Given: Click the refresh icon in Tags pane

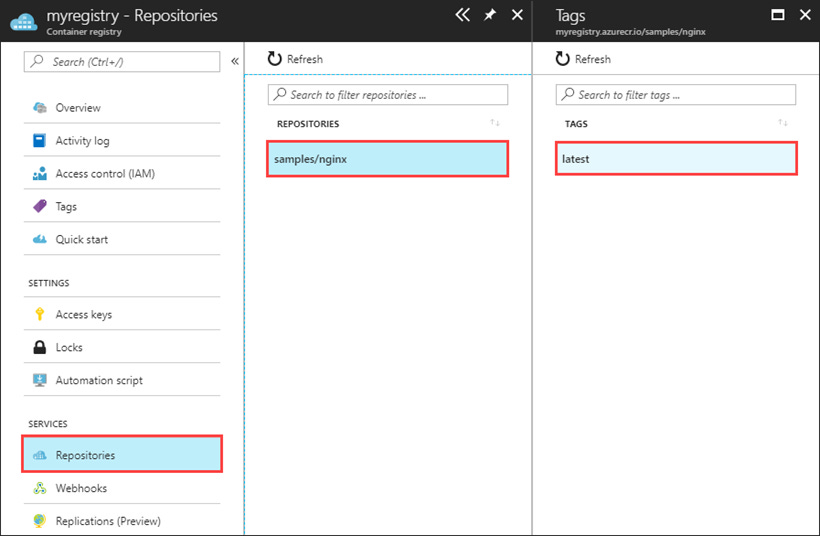Looking at the screenshot, I should coord(562,59).
